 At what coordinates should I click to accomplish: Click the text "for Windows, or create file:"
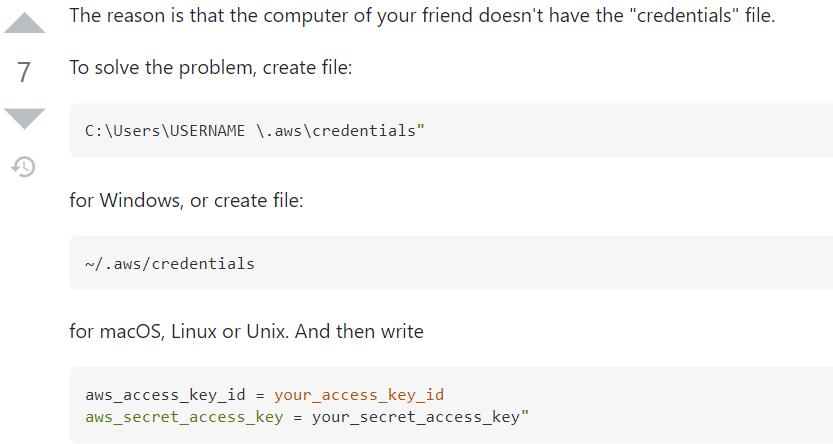186,200
